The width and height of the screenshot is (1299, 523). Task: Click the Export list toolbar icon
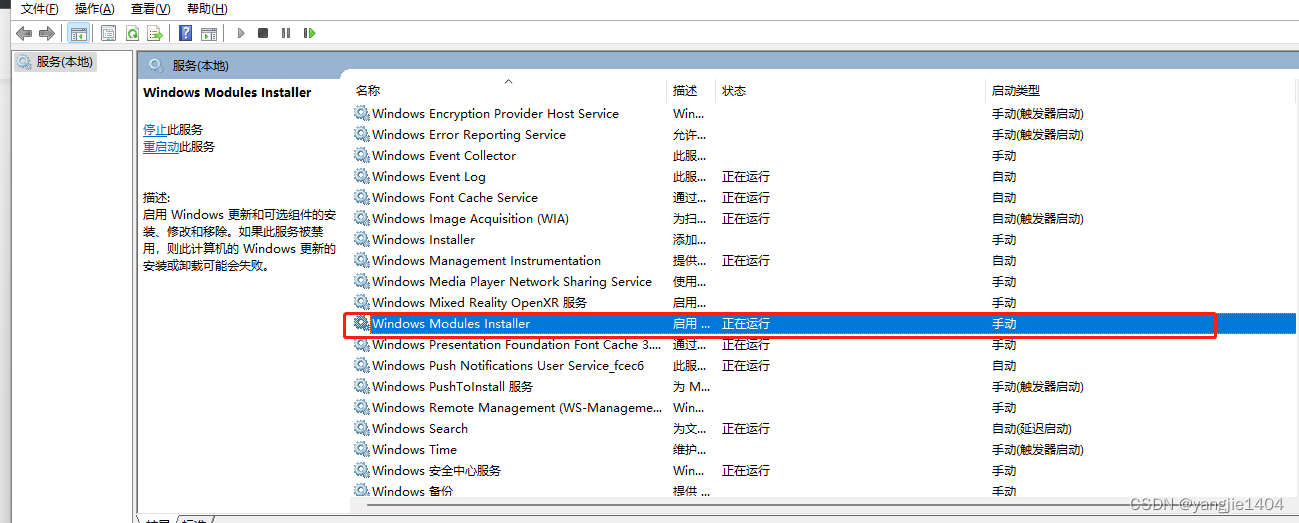tap(154, 33)
